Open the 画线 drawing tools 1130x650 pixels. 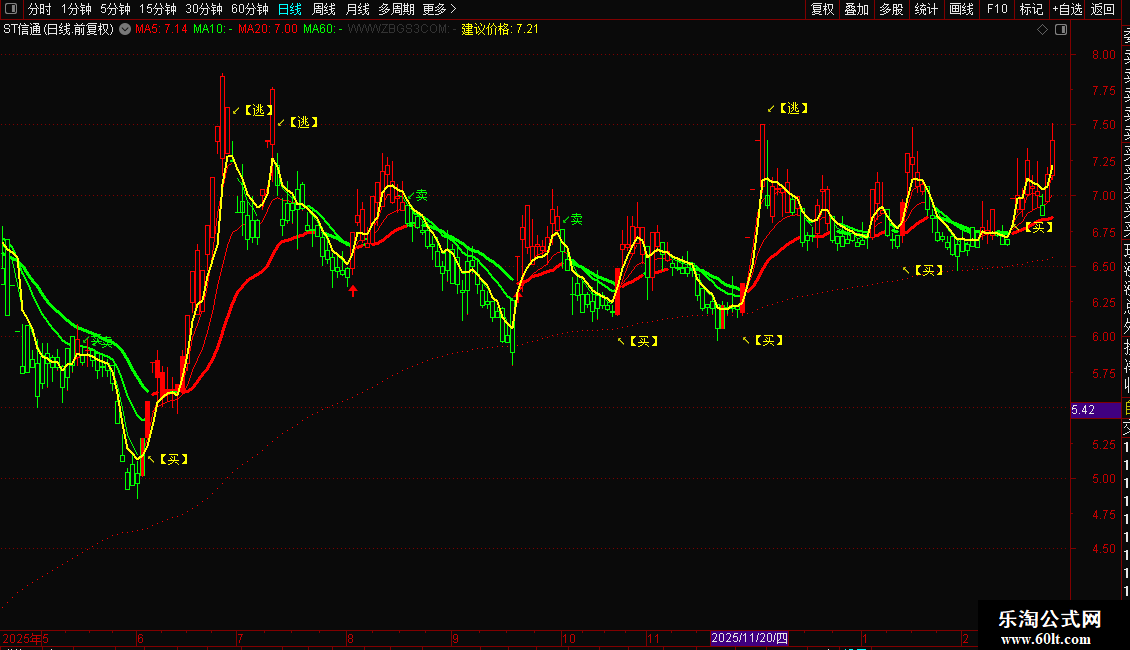click(x=961, y=9)
